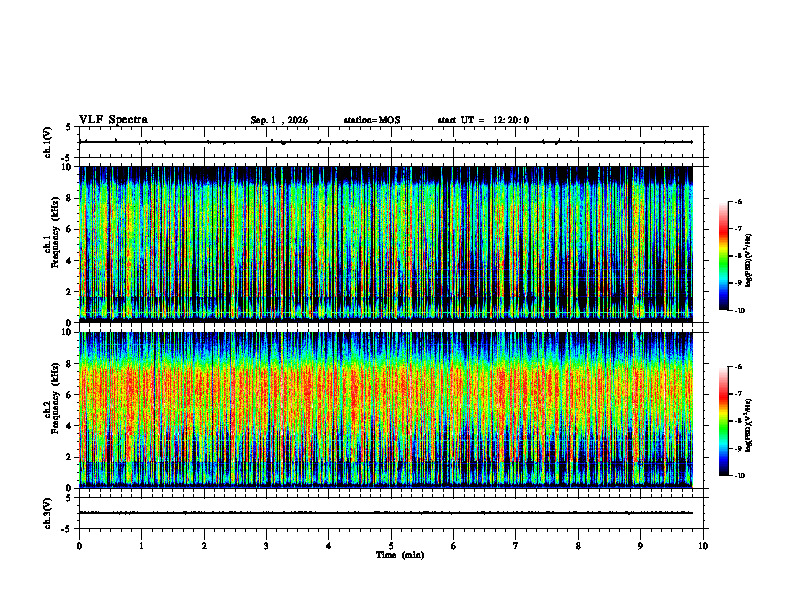The height and width of the screenshot is (612, 792).
Task: Click the VLF Spectra title text
Action: (x=114, y=120)
